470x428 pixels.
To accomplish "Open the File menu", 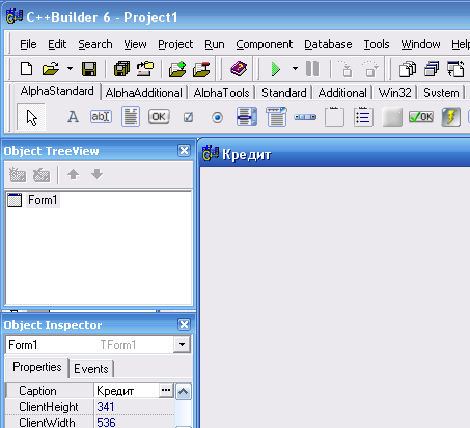I will 28,44.
